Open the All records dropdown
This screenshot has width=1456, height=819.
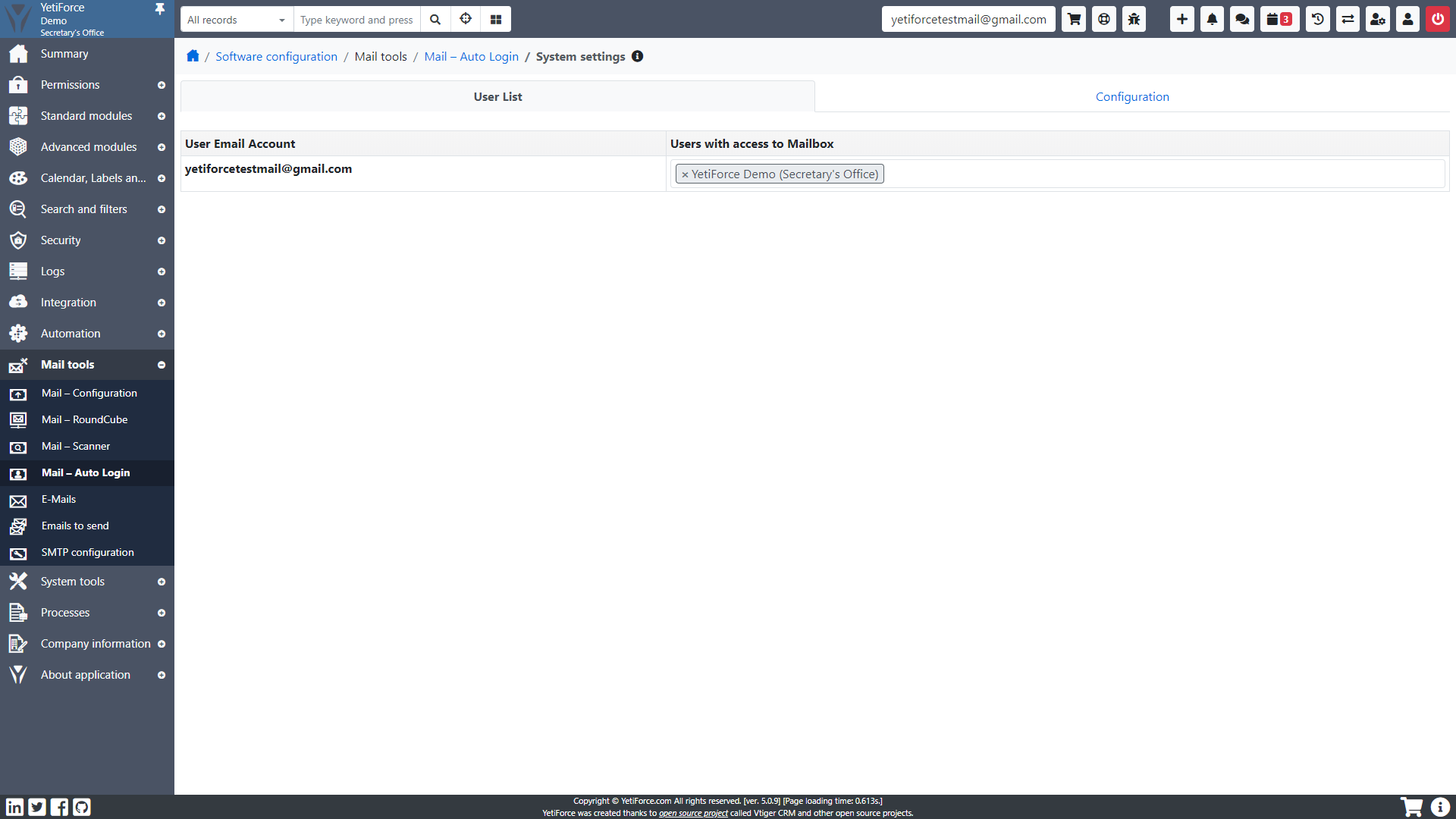237,20
